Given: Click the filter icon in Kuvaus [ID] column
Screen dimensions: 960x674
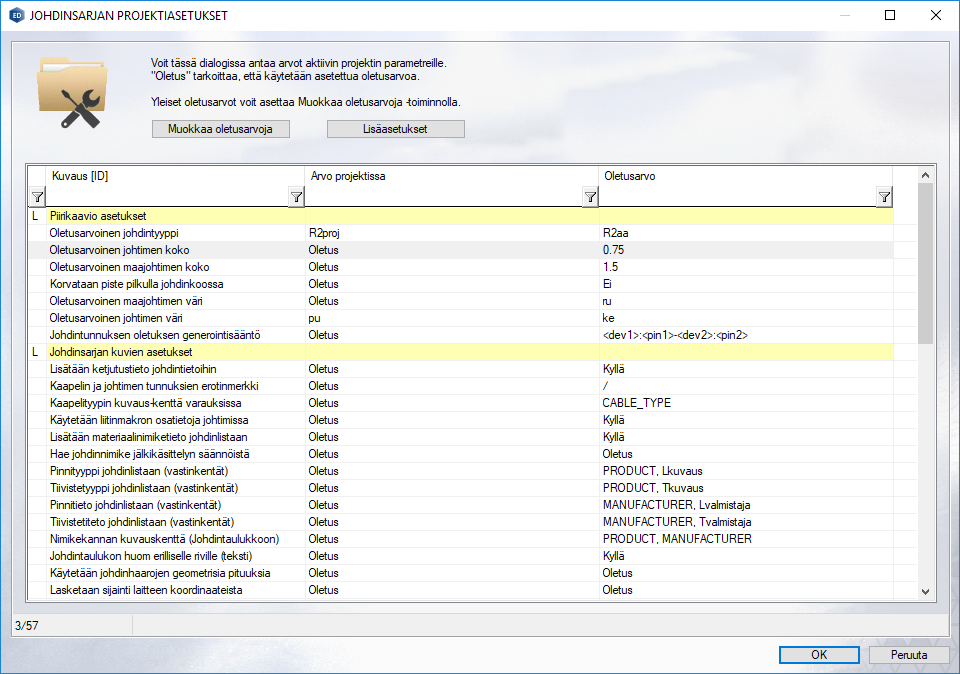Looking at the screenshot, I should 296,197.
